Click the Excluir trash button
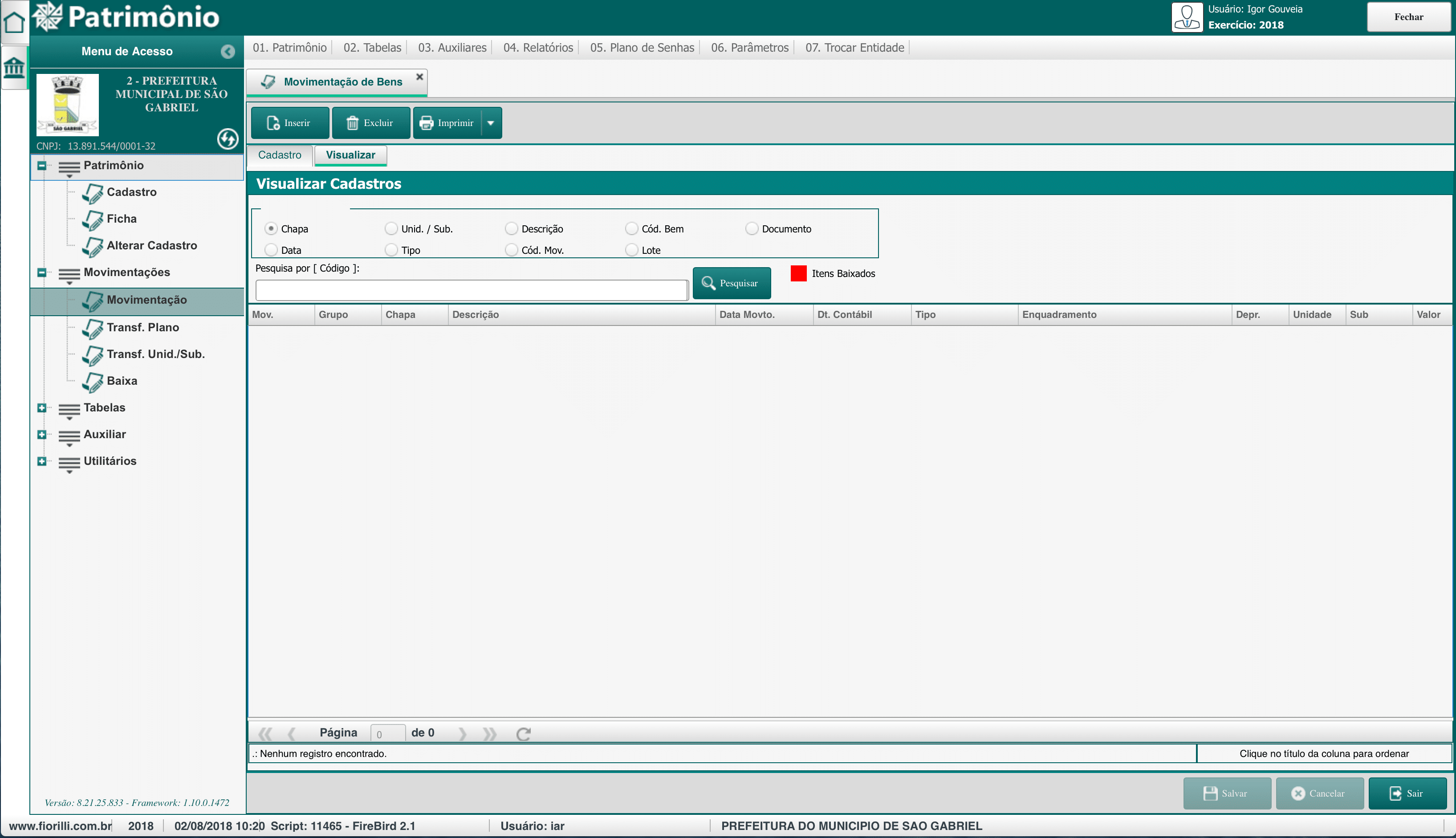 [370, 122]
